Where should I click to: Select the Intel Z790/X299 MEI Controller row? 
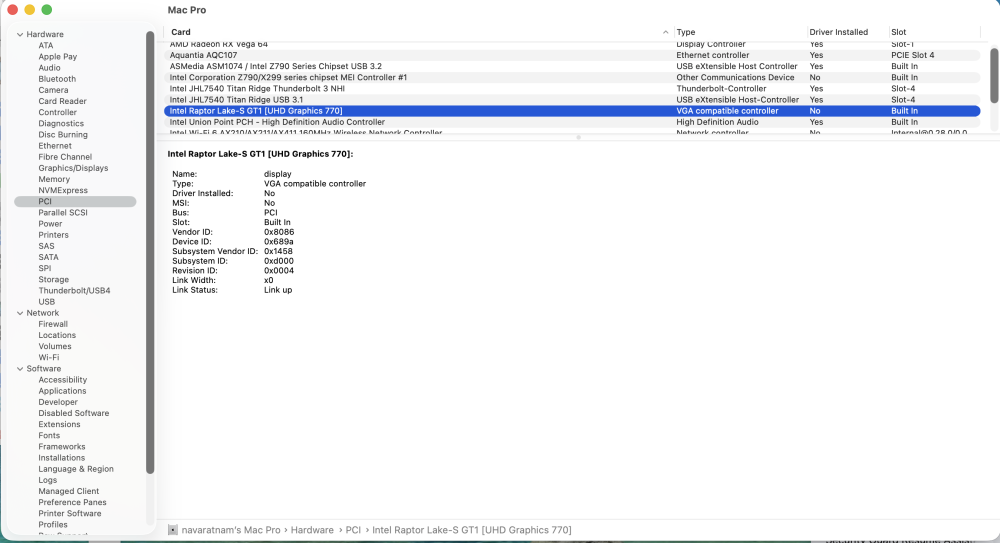coord(572,78)
